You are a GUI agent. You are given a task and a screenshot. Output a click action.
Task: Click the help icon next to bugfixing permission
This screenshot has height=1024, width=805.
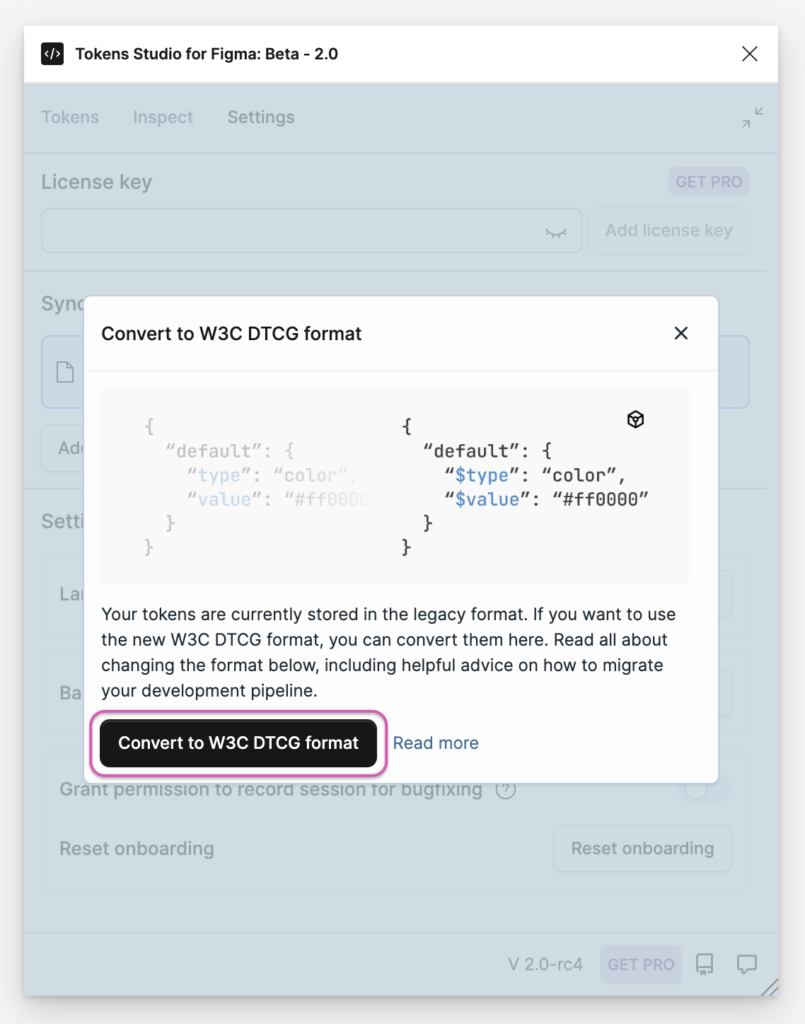point(505,790)
